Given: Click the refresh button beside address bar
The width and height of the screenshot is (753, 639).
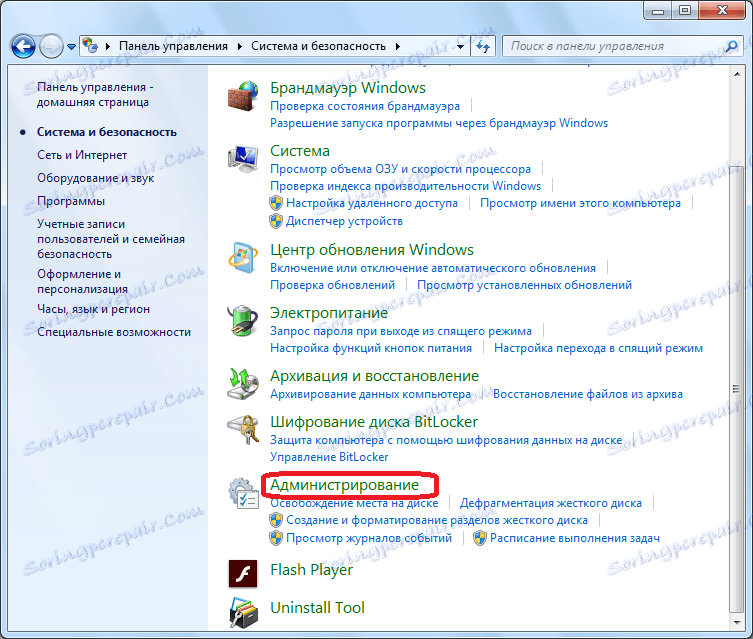Looking at the screenshot, I should (x=483, y=47).
